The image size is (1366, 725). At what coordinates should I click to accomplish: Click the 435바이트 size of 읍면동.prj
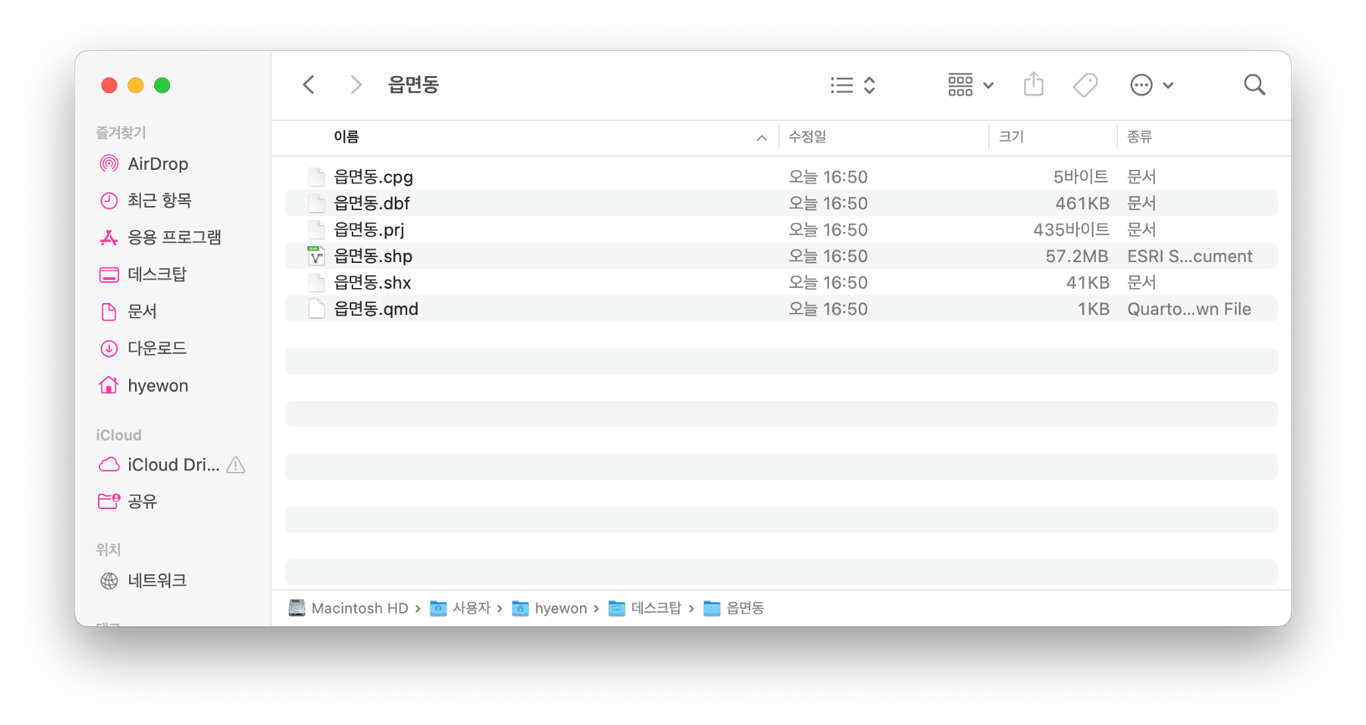(x=1071, y=230)
